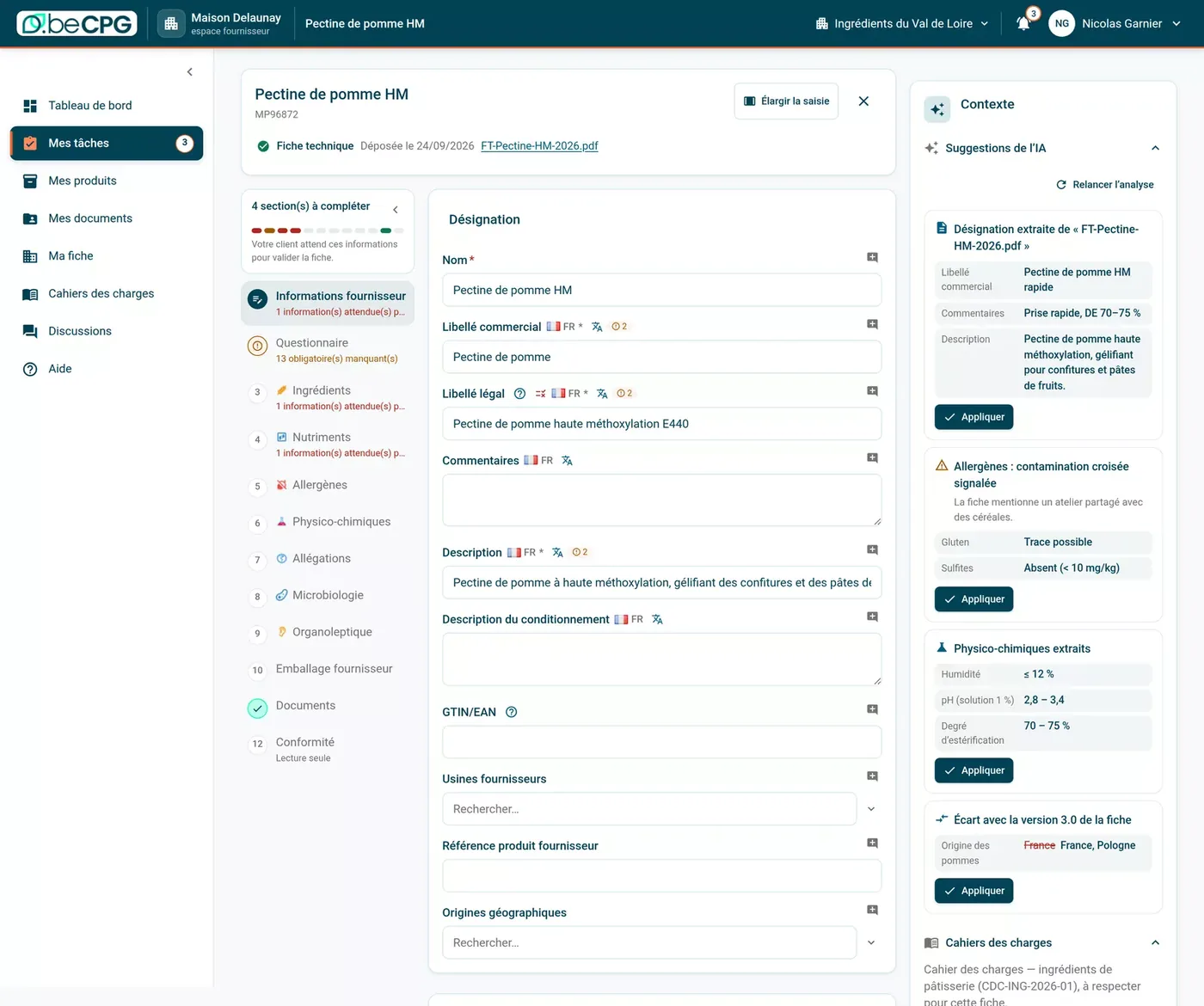Click the GTIN/EAN input field
Screen dimensions: 1204x1006
[661, 742]
